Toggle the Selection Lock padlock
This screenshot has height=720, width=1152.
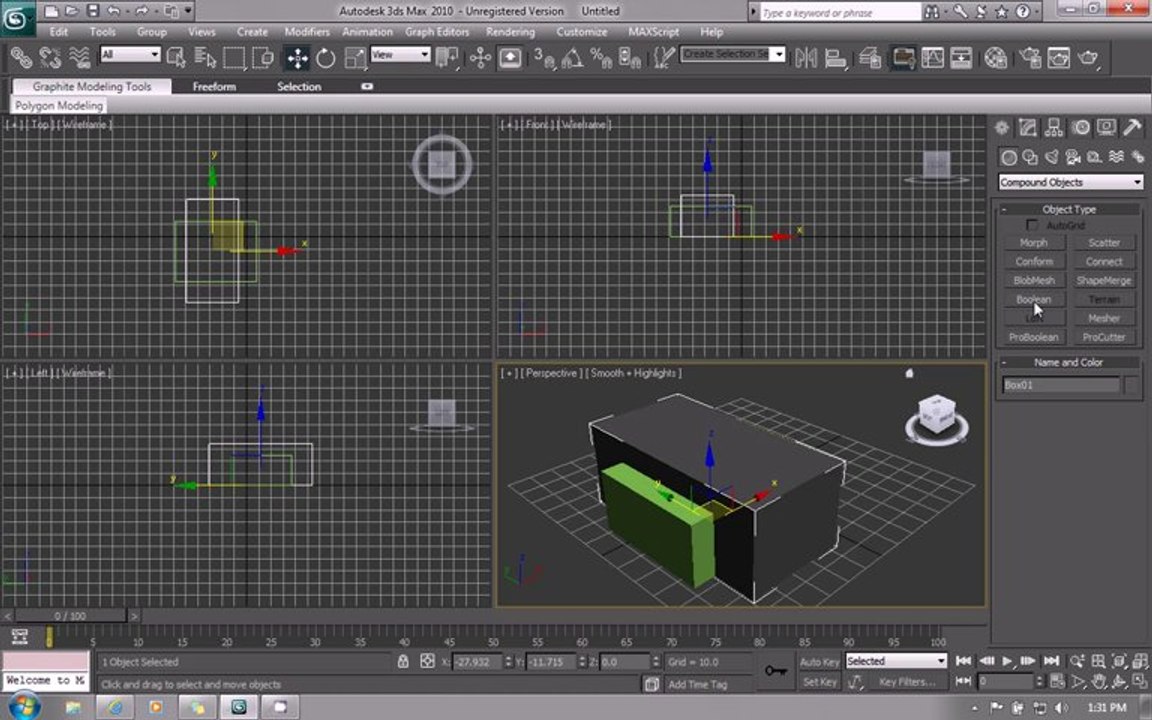pos(403,661)
